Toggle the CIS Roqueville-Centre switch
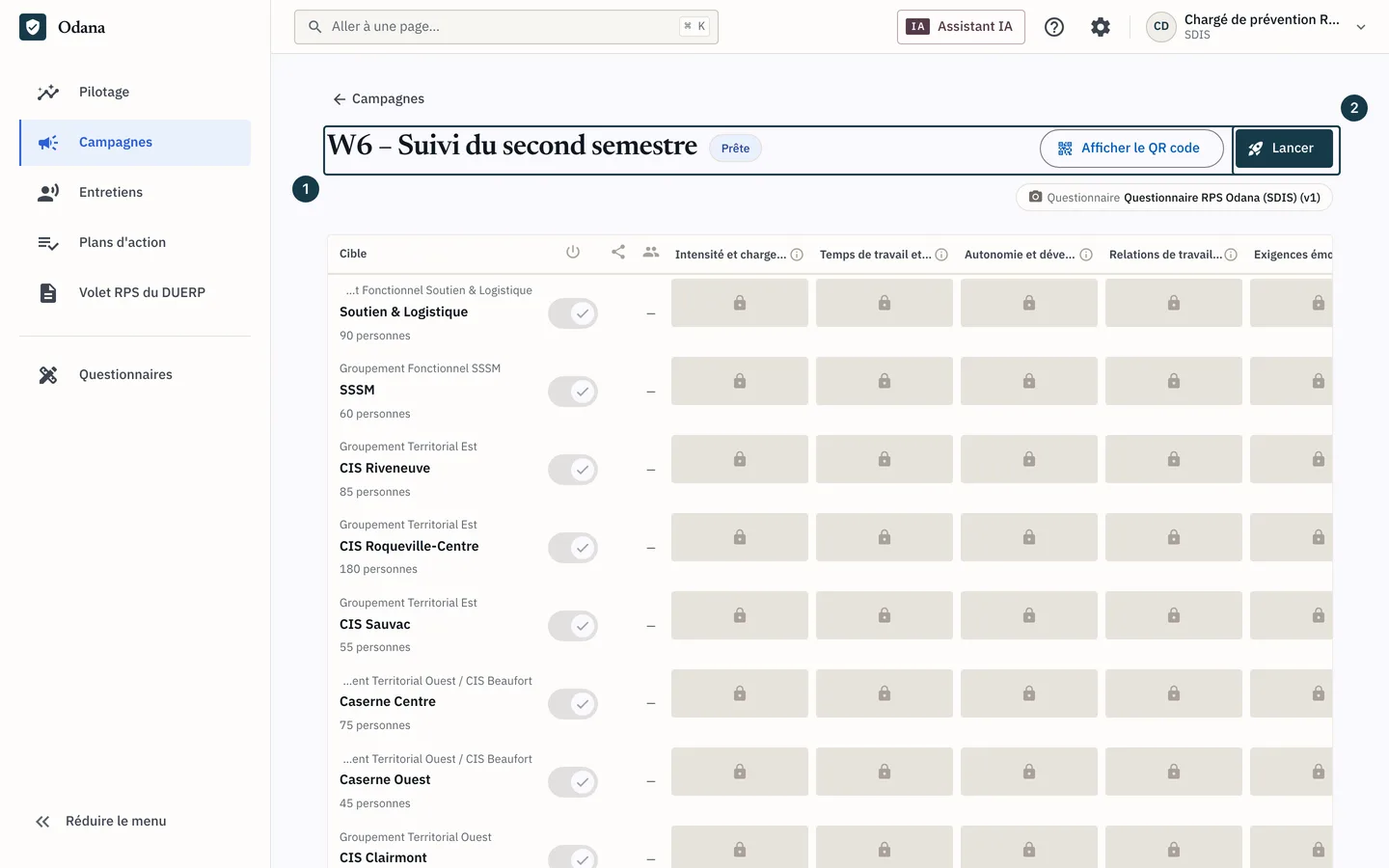 573,548
